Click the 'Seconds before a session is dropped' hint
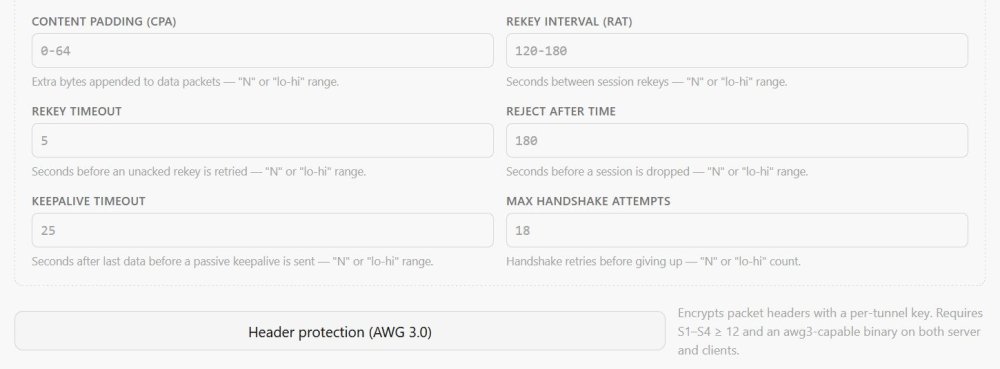This screenshot has height=369, width=1000. pyautogui.click(x=657, y=171)
